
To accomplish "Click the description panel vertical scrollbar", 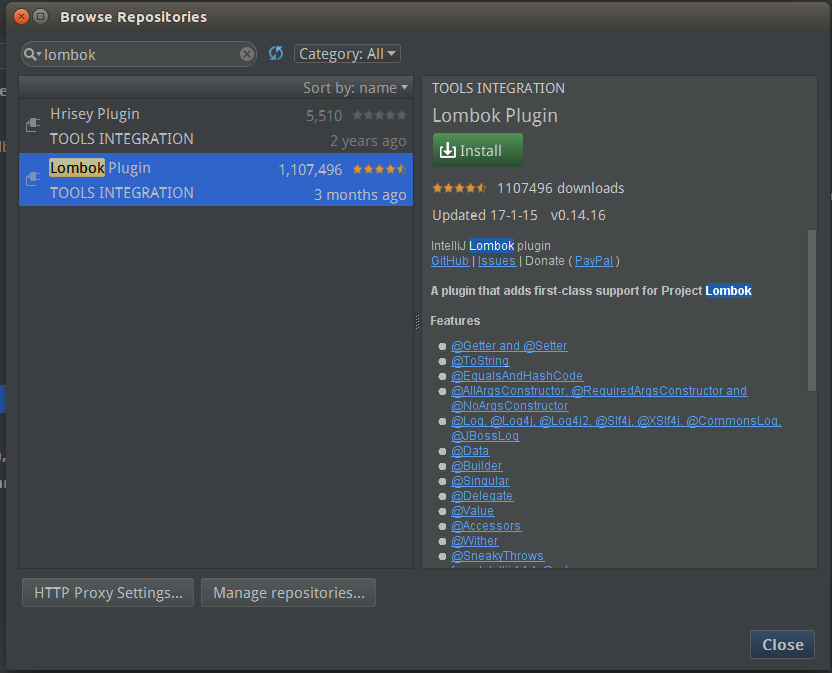I will click(x=811, y=310).
